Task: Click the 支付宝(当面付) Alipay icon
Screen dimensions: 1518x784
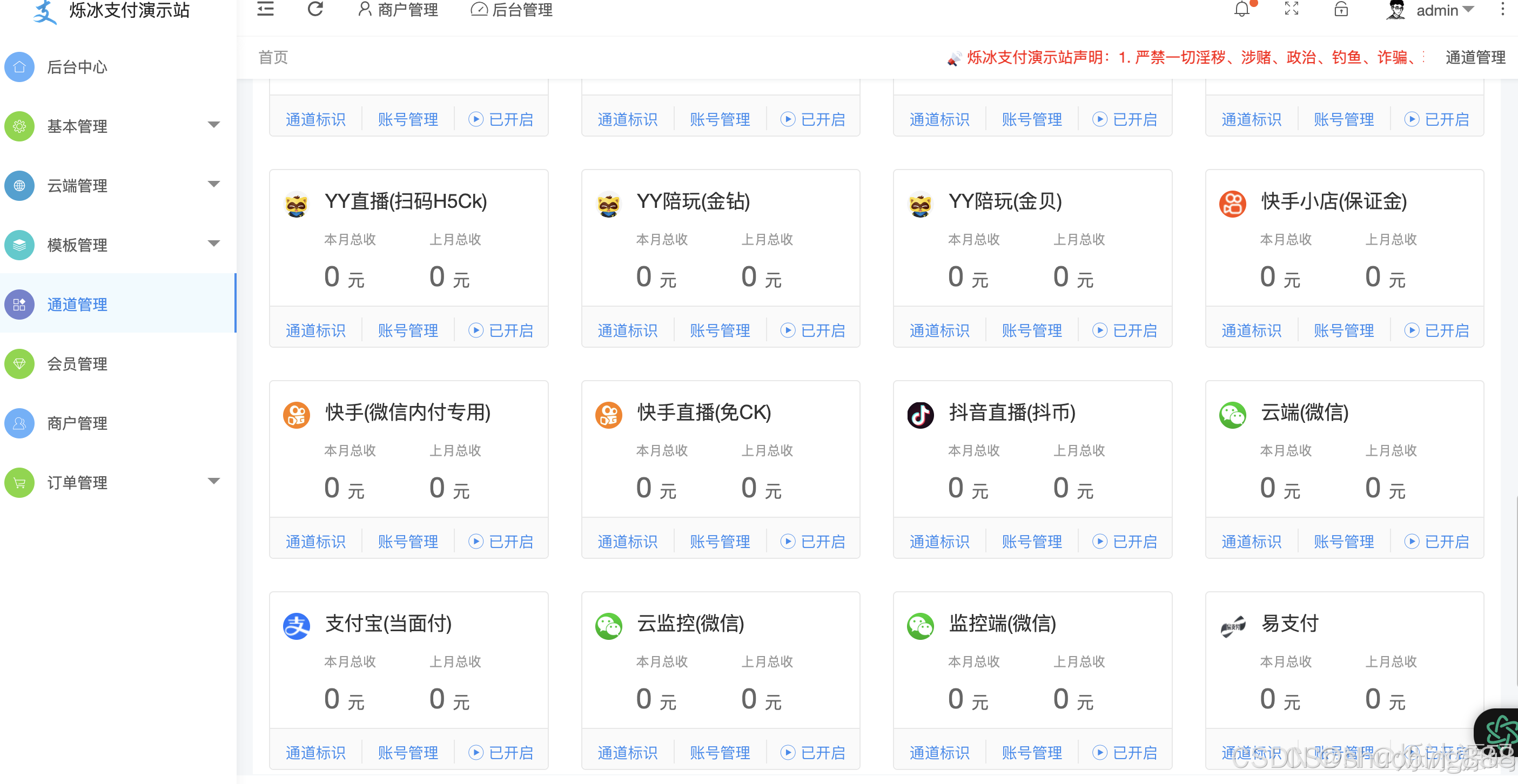Action: (x=297, y=626)
